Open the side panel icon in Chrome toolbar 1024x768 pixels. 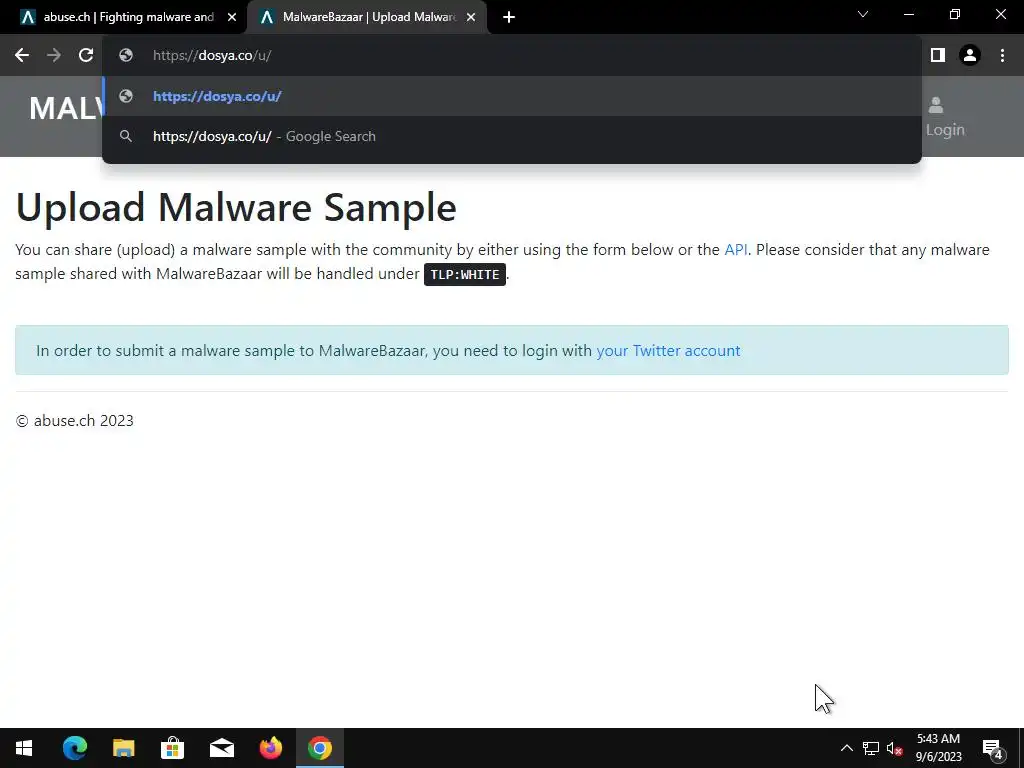pyautogui.click(x=938, y=56)
